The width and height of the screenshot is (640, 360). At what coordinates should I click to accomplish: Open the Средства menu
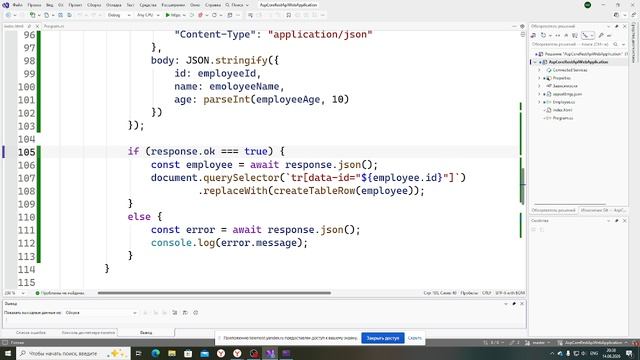[148, 5]
